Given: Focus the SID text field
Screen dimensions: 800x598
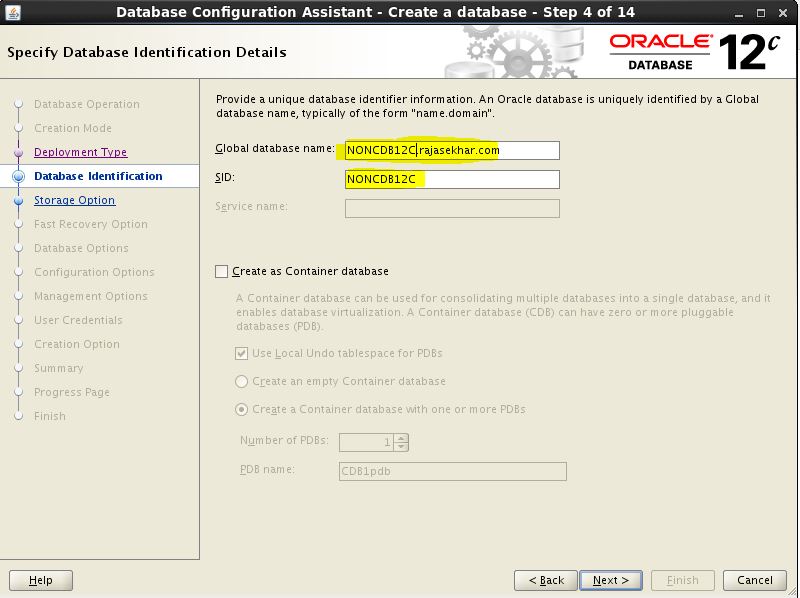Looking at the screenshot, I should tap(452, 179).
